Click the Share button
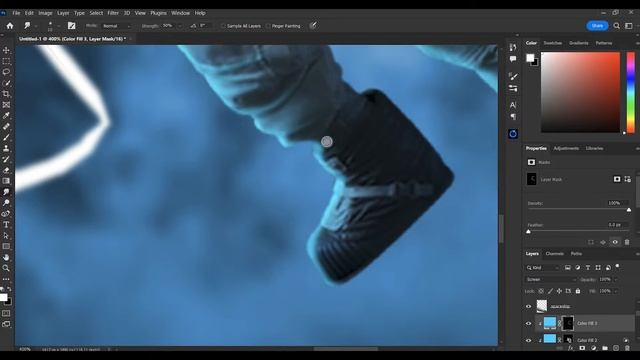 597,26
